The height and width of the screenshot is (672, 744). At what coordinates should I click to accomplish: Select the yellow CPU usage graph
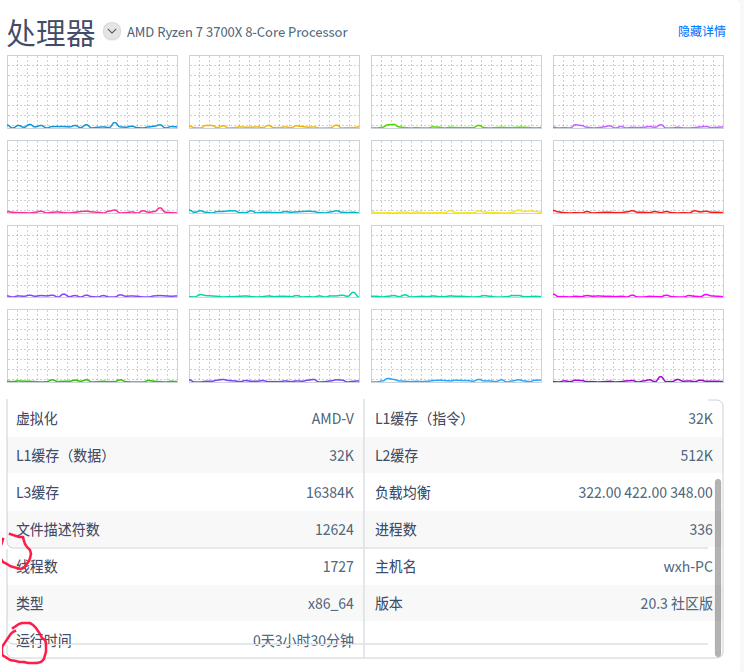click(456, 177)
